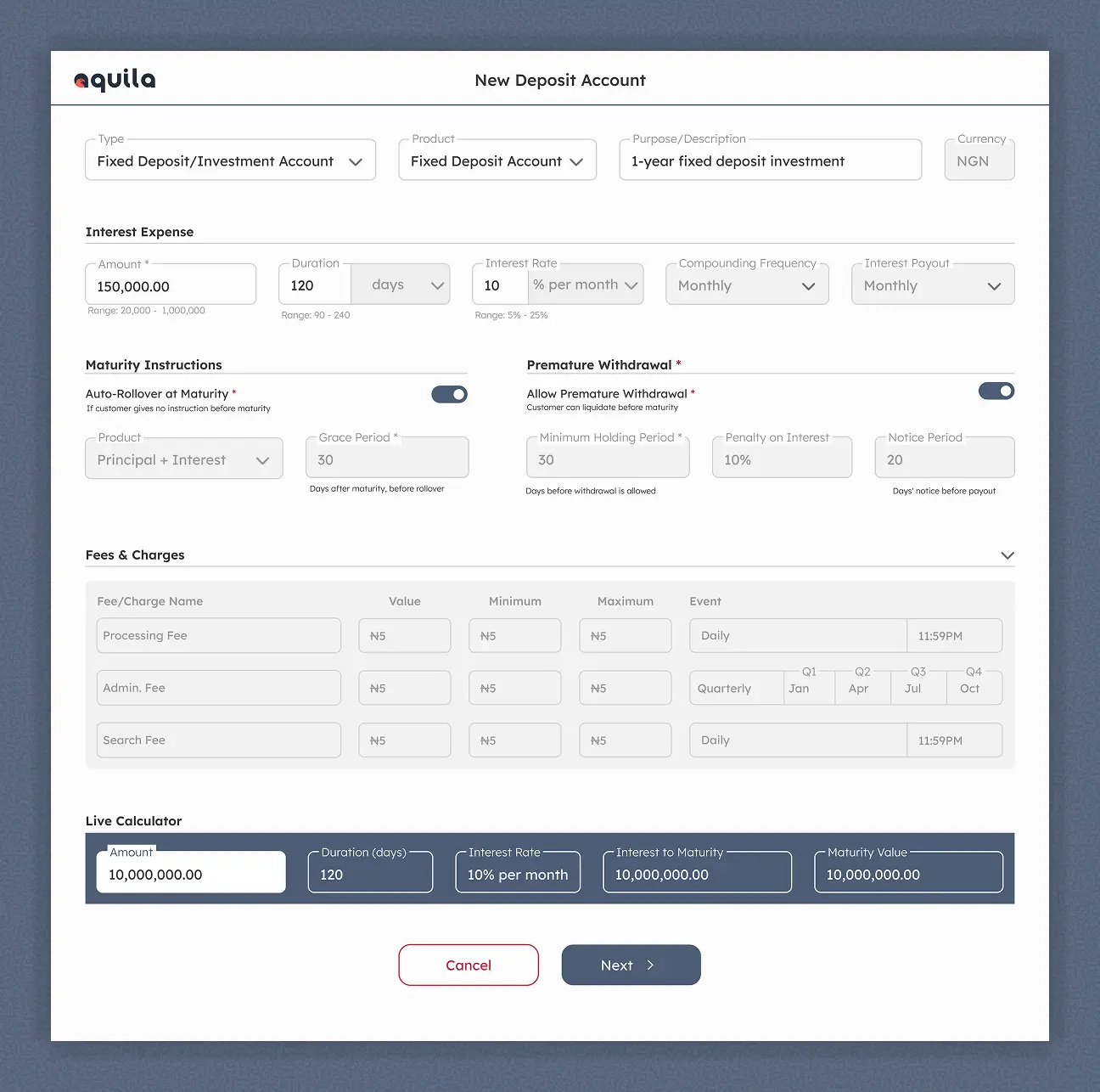This screenshot has height=1092, width=1100.
Task: Open the Fixed Deposit Account product dropdown
Action: tap(497, 160)
